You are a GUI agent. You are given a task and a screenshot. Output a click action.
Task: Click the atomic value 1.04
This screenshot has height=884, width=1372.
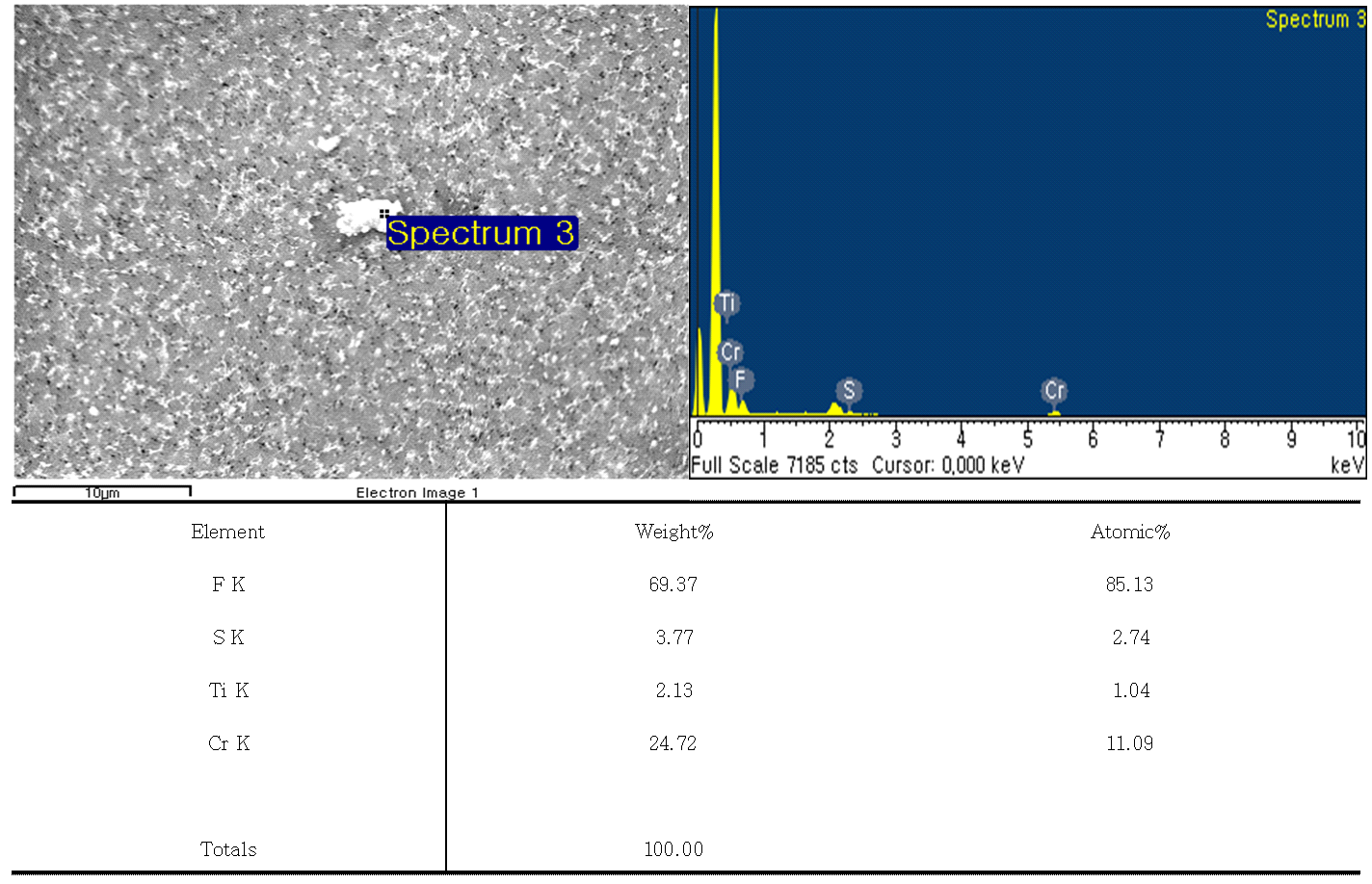[x=1131, y=690]
